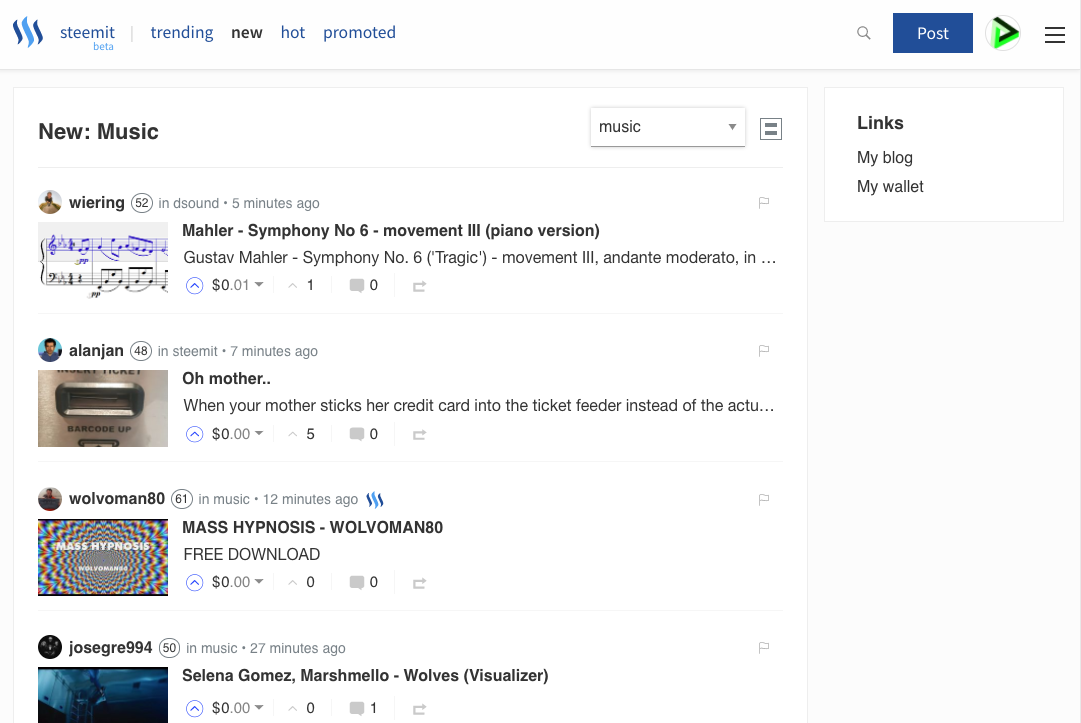The image size is (1081, 723).
Task: Open the user avatar with green play logo
Action: [x=1002, y=33]
